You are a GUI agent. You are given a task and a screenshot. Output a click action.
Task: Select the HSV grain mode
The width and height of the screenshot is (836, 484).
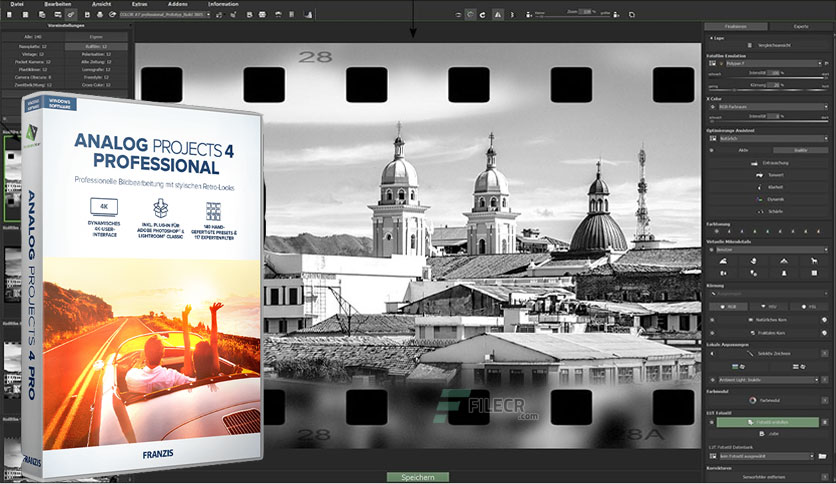pyautogui.click(x=769, y=306)
